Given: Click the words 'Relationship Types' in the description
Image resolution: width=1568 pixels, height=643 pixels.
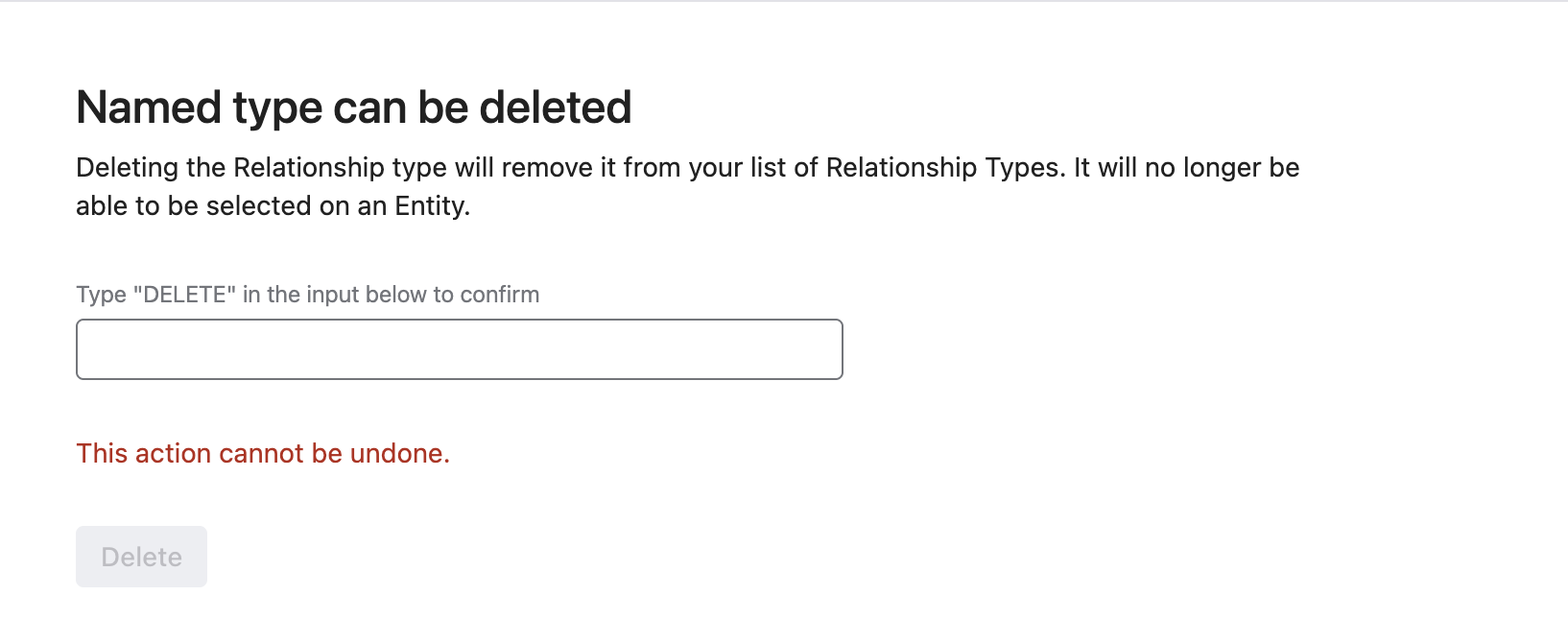Looking at the screenshot, I should 942,168.
